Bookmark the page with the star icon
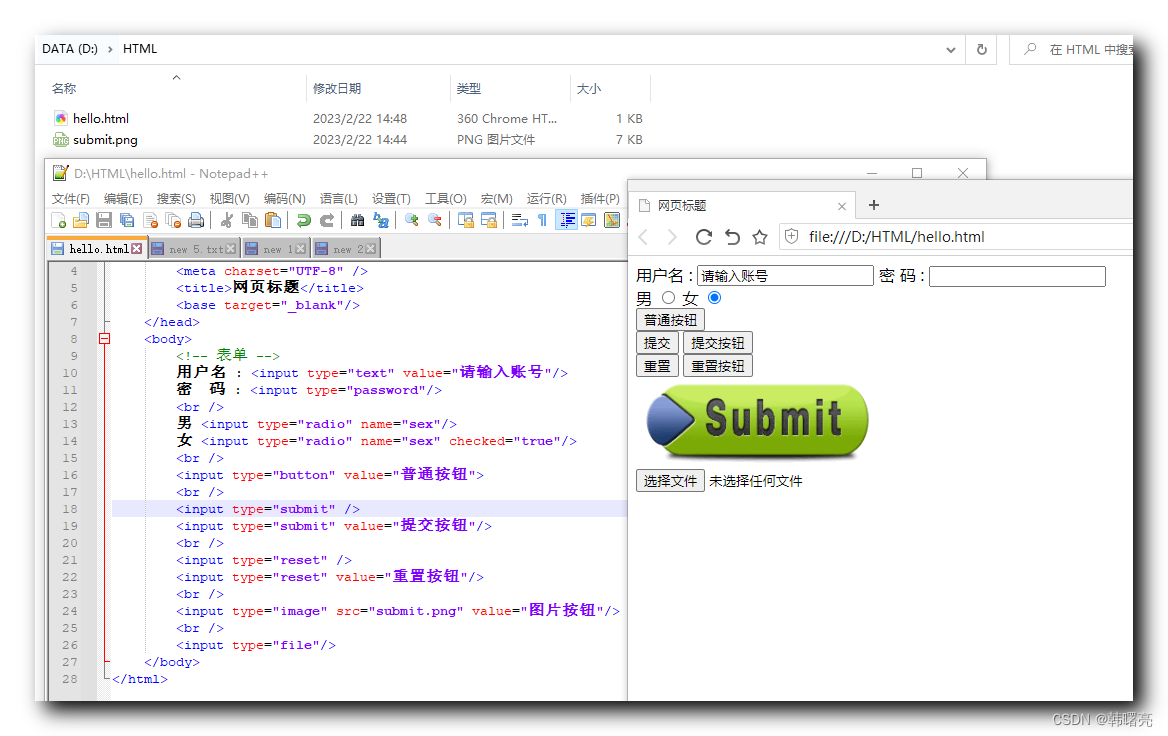The width and height of the screenshot is (1168, 736). (x=760, y=237)
